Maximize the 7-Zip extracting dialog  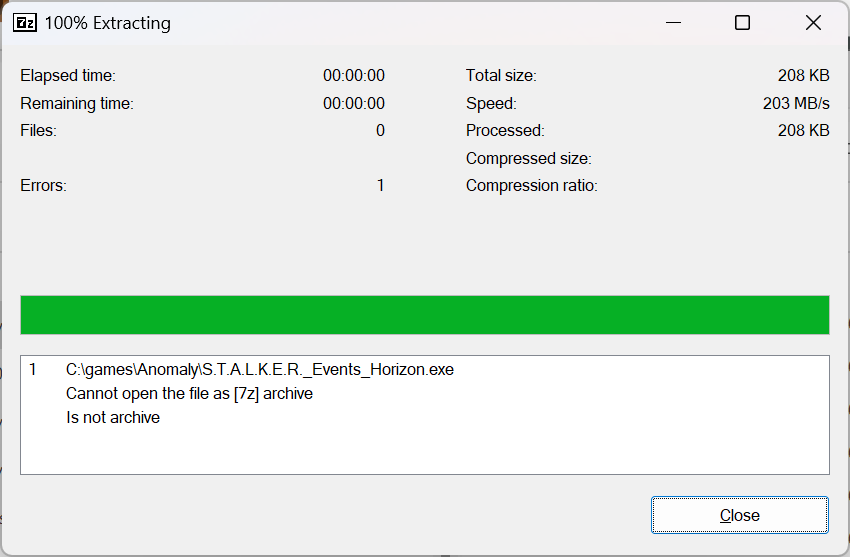pos(742,23)
